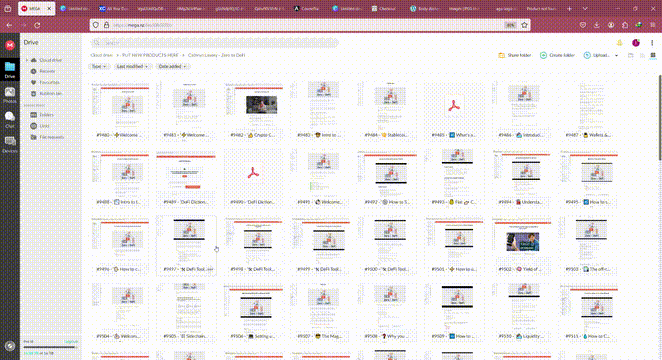Click the Share folder icon button

click(x=515, y=55)
